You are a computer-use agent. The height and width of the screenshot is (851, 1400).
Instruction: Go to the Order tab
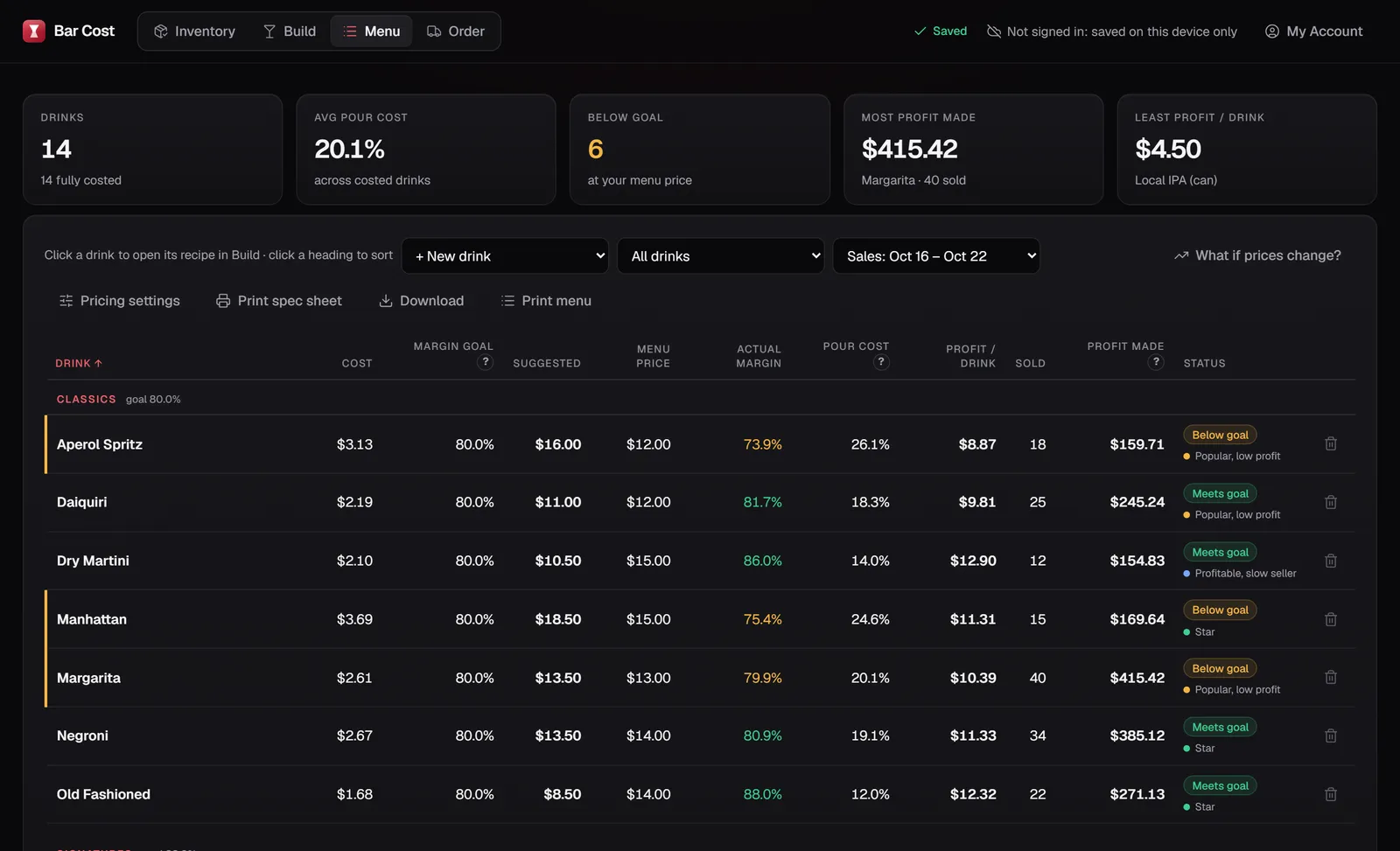click(455, 31)
